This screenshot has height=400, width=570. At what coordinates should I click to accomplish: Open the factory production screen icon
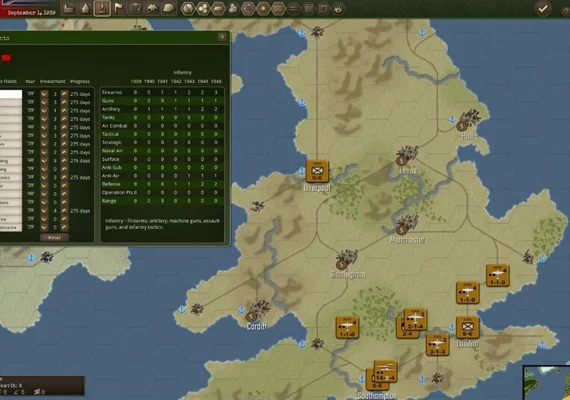(68, 8)
